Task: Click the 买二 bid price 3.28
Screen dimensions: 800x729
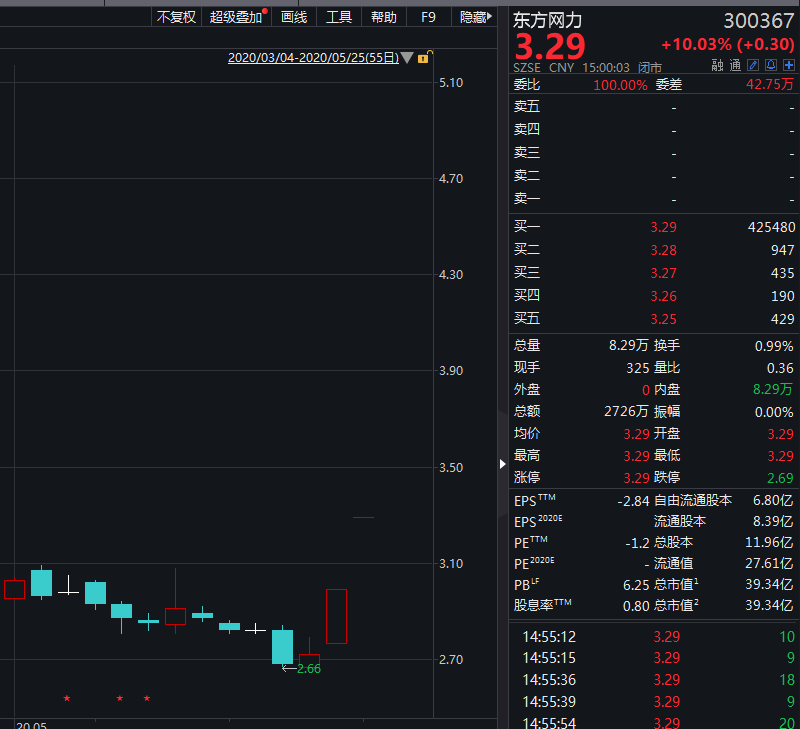Action: coord(663,250)
